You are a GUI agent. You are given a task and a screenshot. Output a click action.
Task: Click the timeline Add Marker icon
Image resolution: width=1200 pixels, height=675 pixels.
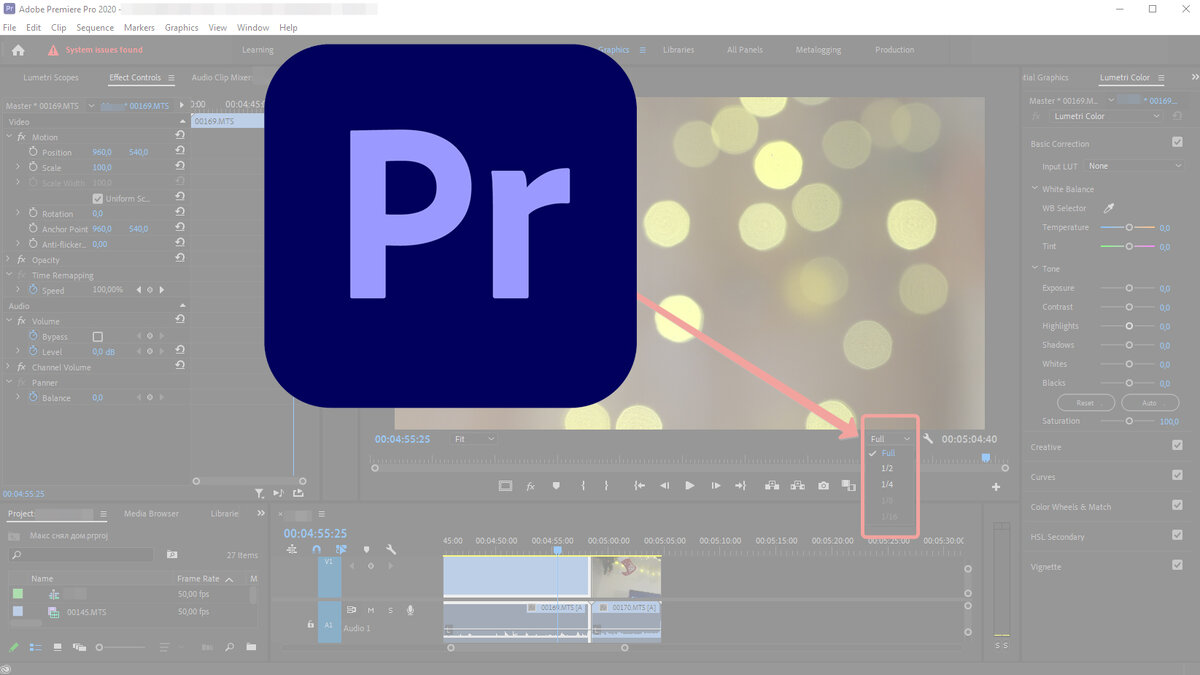pos(366,549)
